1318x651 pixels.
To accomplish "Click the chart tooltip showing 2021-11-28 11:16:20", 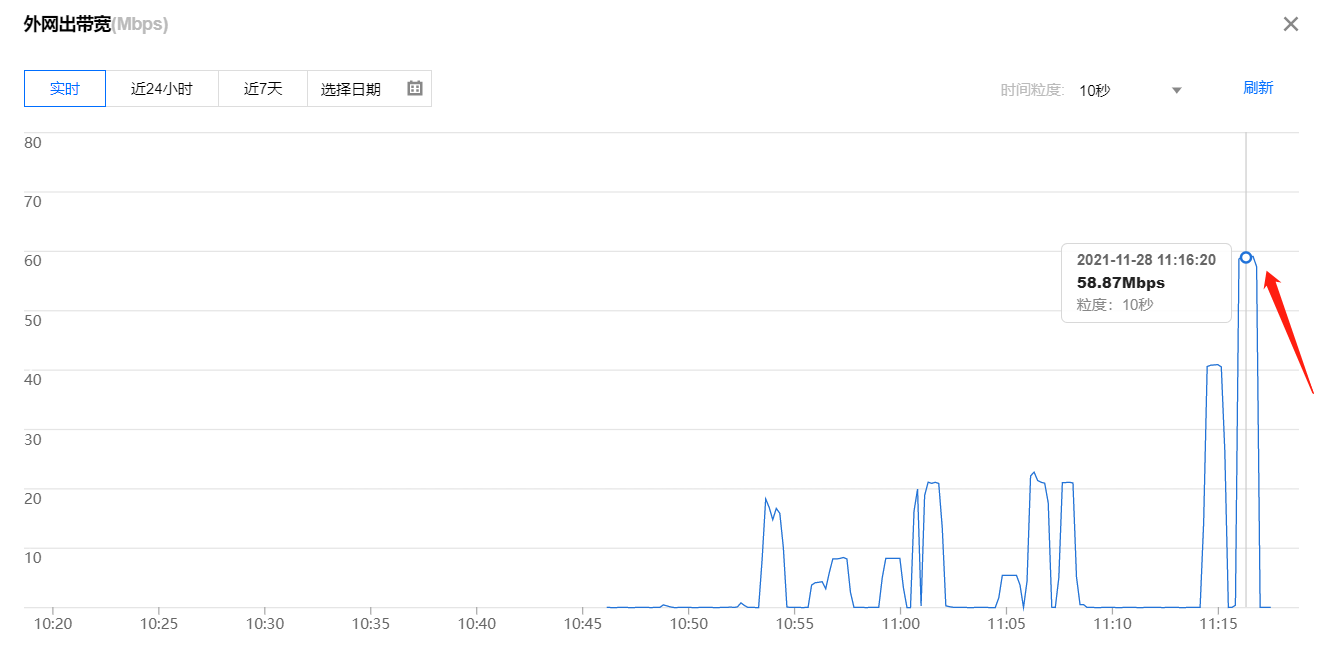I will pos(1146,282).
